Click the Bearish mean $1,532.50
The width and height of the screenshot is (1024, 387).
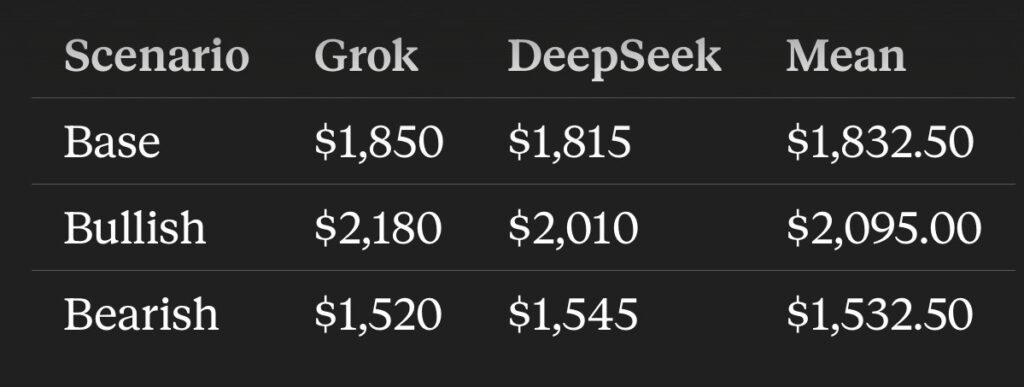pyautogui.click(x=880, y=315)
